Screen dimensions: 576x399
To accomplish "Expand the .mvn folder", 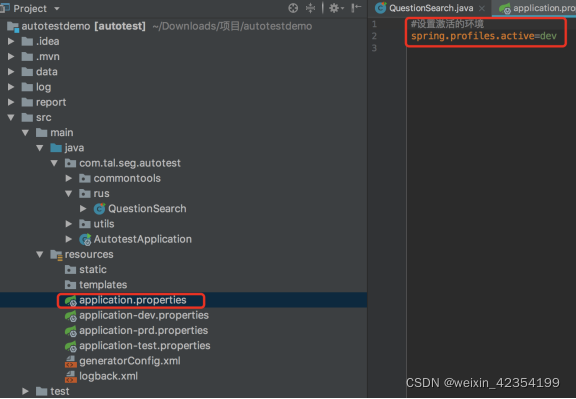I will coord(11,57).
